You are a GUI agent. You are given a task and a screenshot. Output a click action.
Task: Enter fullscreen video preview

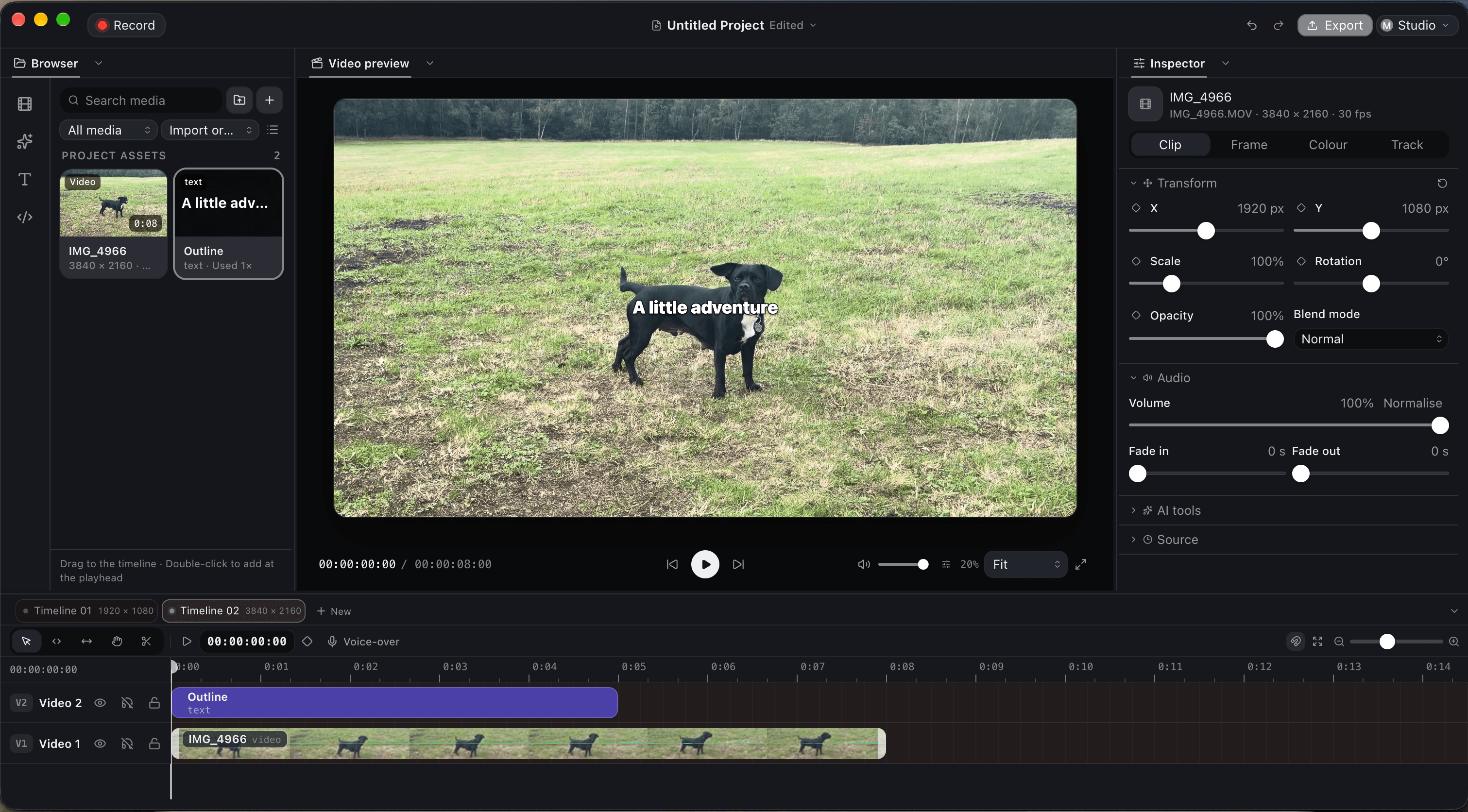click(1080, 564)
